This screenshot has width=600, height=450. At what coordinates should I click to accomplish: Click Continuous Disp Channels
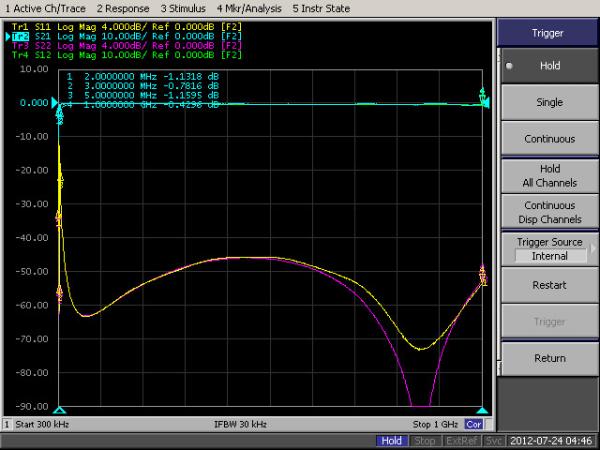[549, 212]
